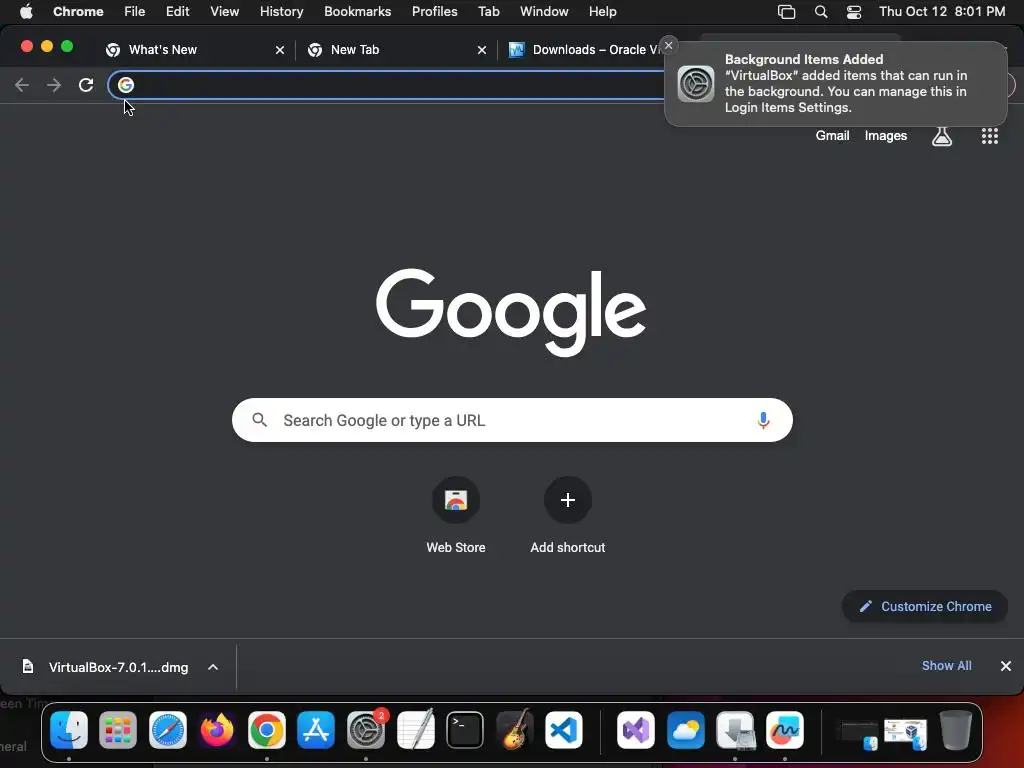Open the Gmail link
This screenshot has width=1024, height=768.
coord(832,136)
